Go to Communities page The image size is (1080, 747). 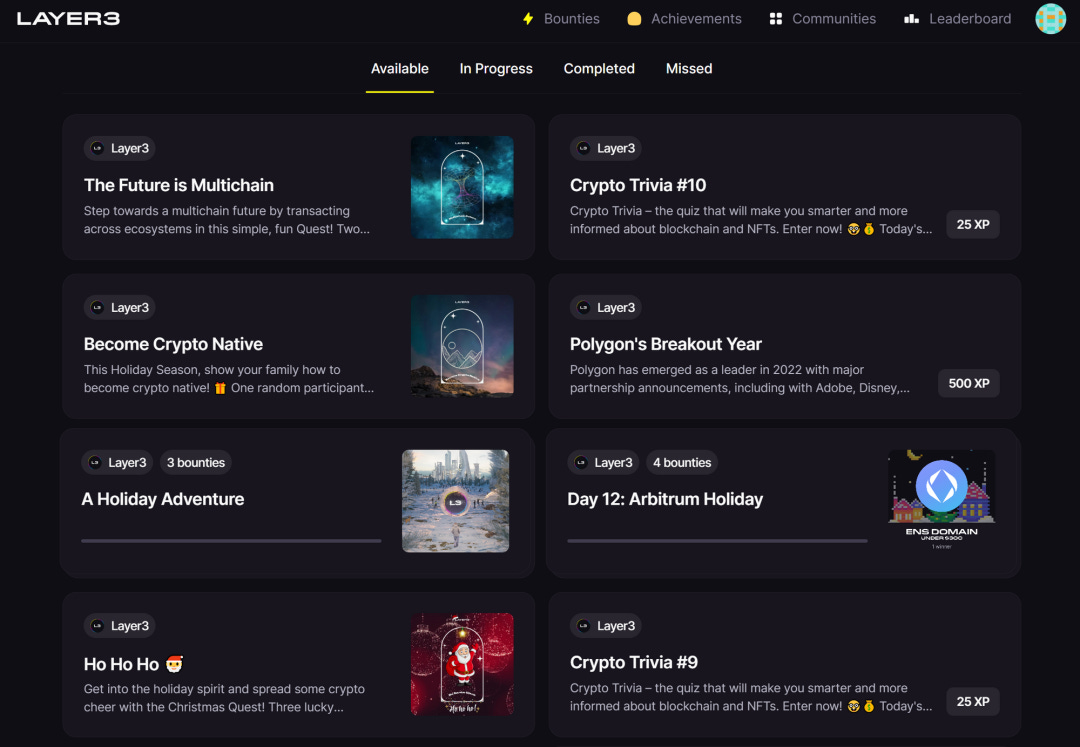833,19
